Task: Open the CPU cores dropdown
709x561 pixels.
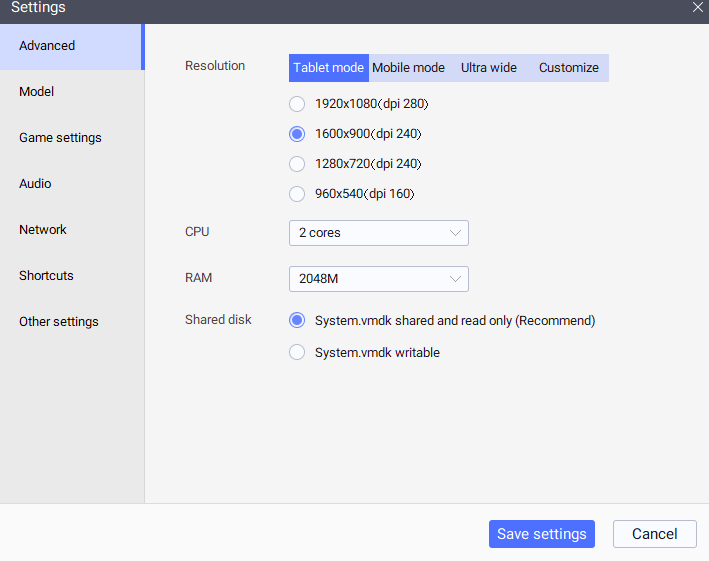Action: [x=378, y=233]
